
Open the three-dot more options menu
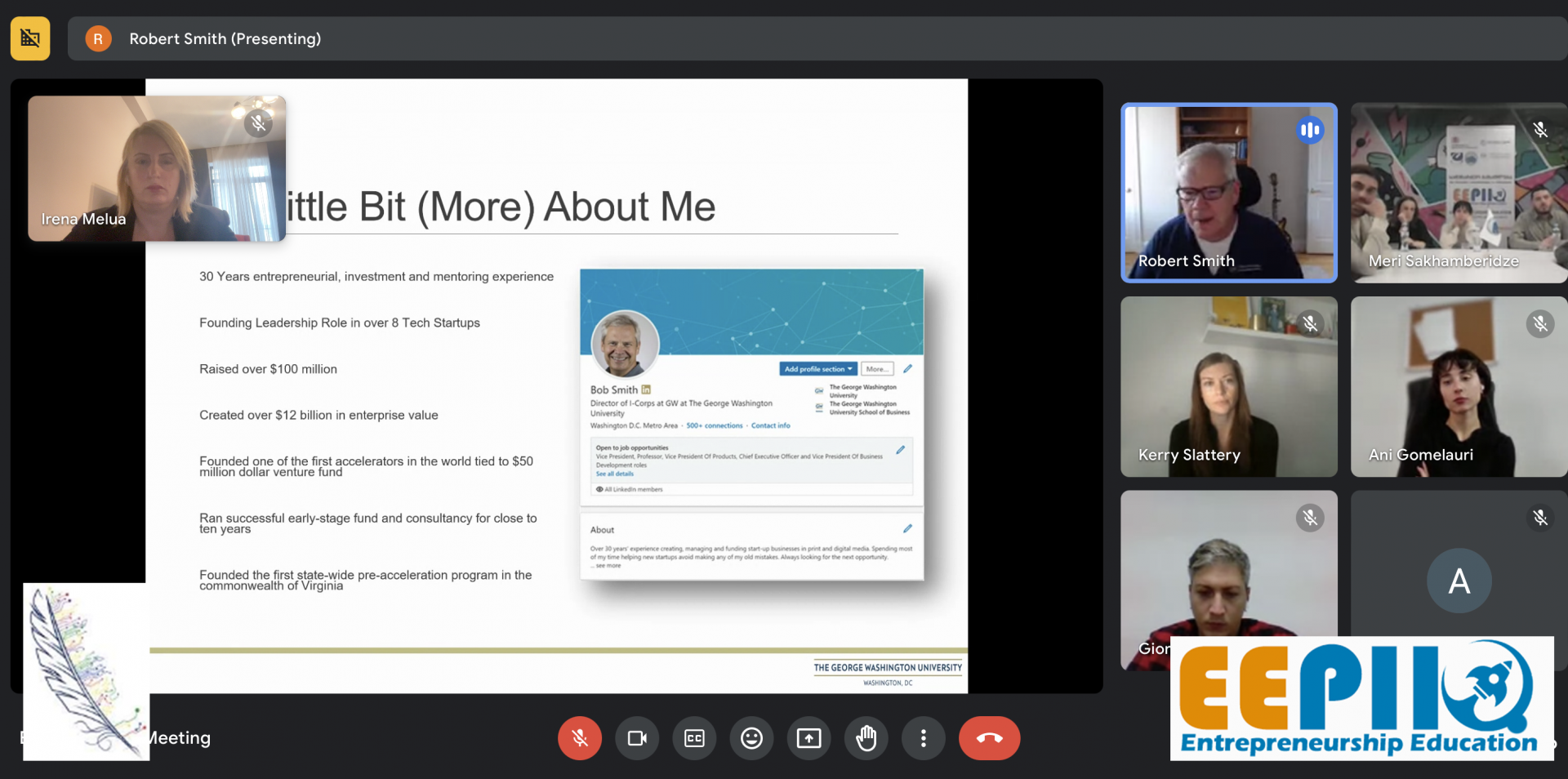coord(923,738)
